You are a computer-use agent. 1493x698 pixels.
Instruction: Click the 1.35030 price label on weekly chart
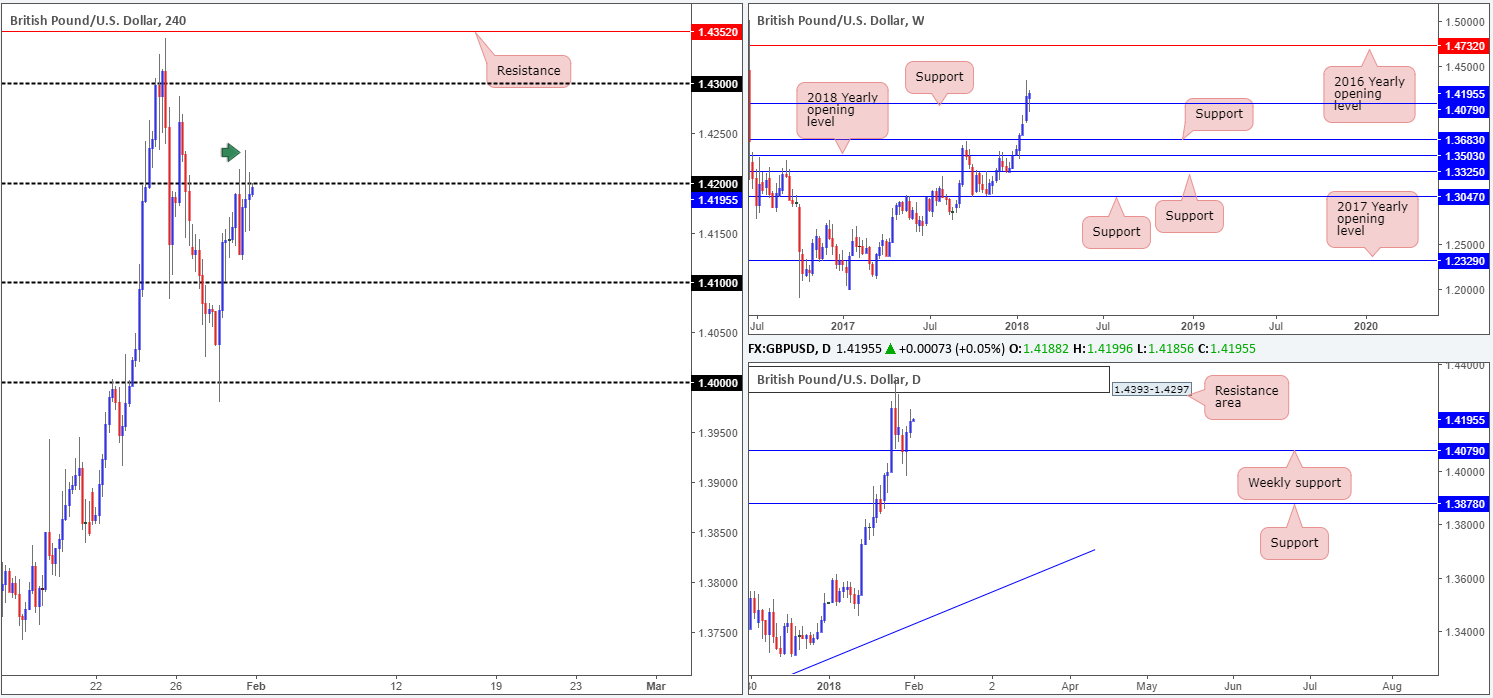point(1464,156)
